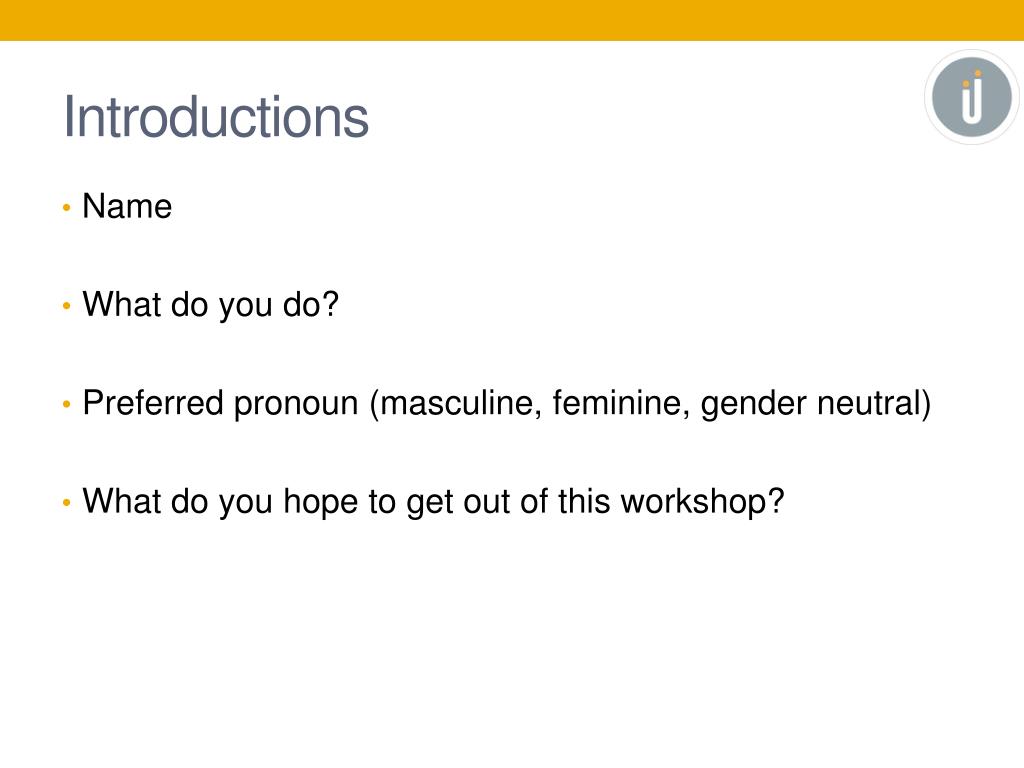Click the yellow header bar
The image size is (1024, 768).
(512, 20)
